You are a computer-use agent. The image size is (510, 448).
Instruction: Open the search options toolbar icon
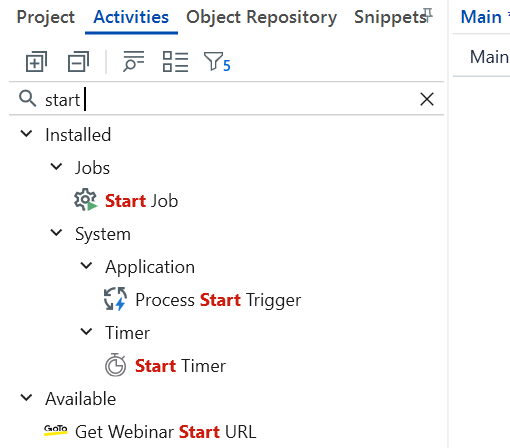(x=133, y=61)
